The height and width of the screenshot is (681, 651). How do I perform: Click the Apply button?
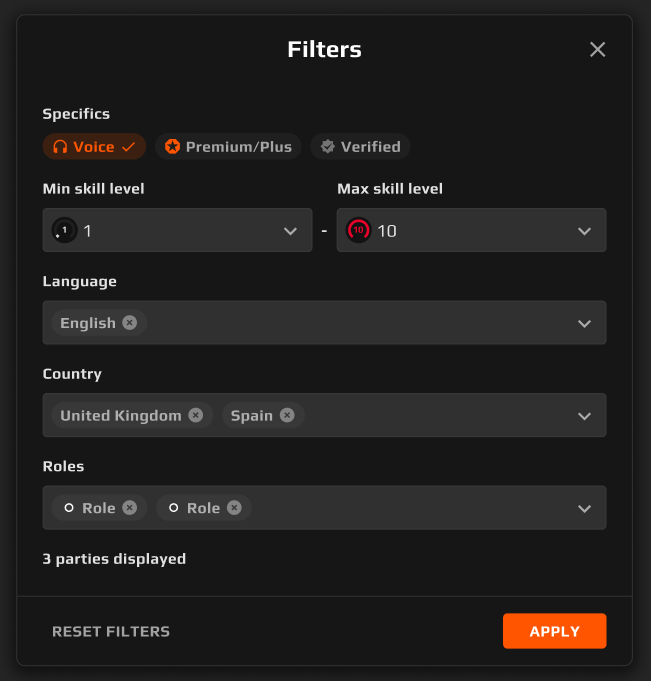coord(555,631)
